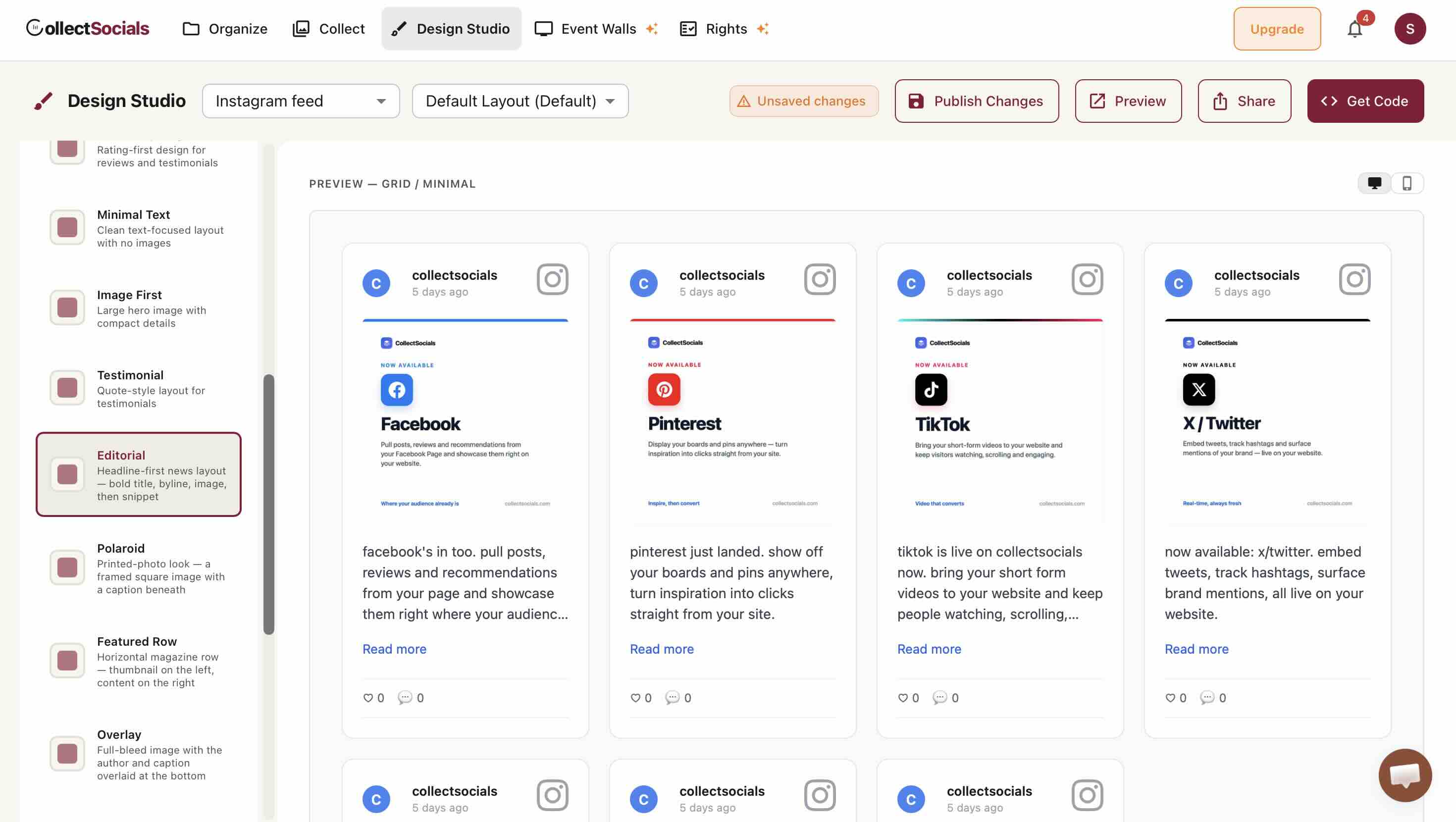Select the Polaroid card style
This screenshot has height=822, width=1456.
tap(139, 567)
